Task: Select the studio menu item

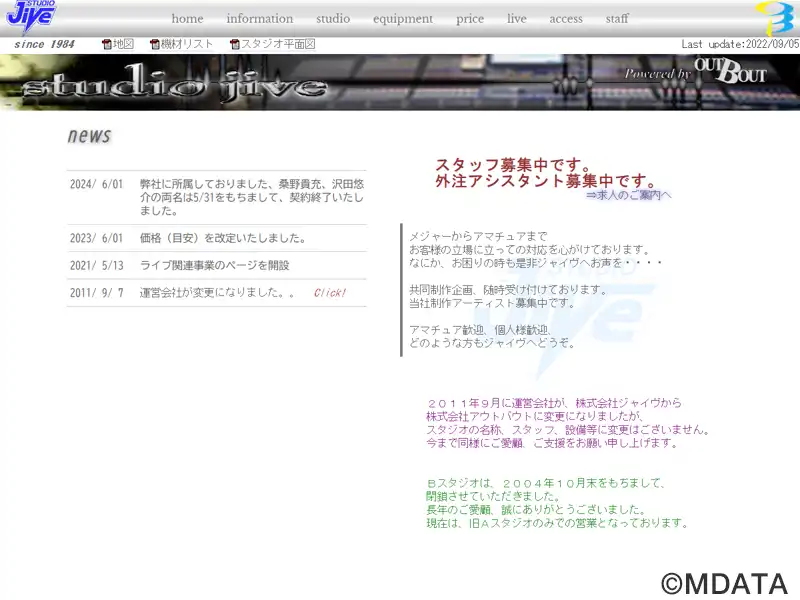Action: [x=333, y=19]
